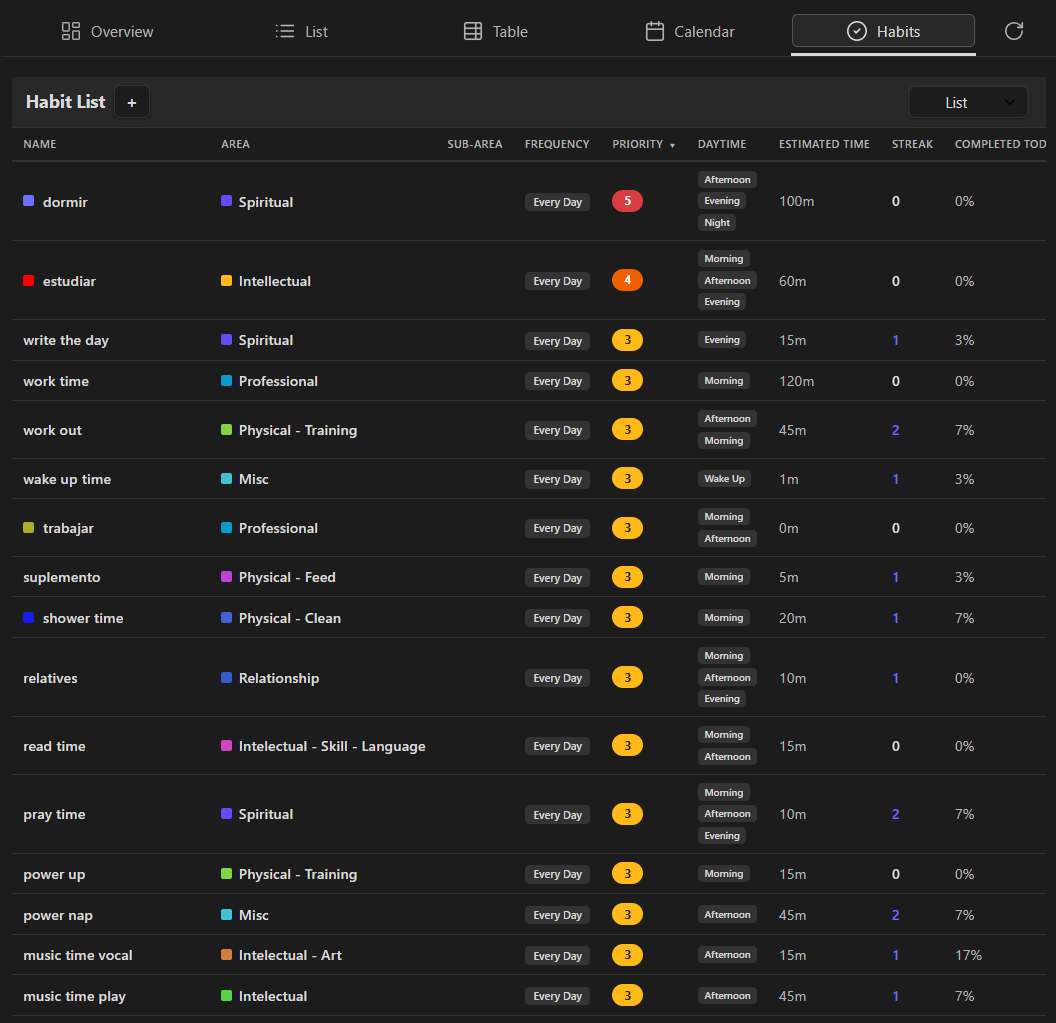Click priority 3 badge for wake up time
This screenshot has width=1056, height=1023.
(x=627, y=478)
